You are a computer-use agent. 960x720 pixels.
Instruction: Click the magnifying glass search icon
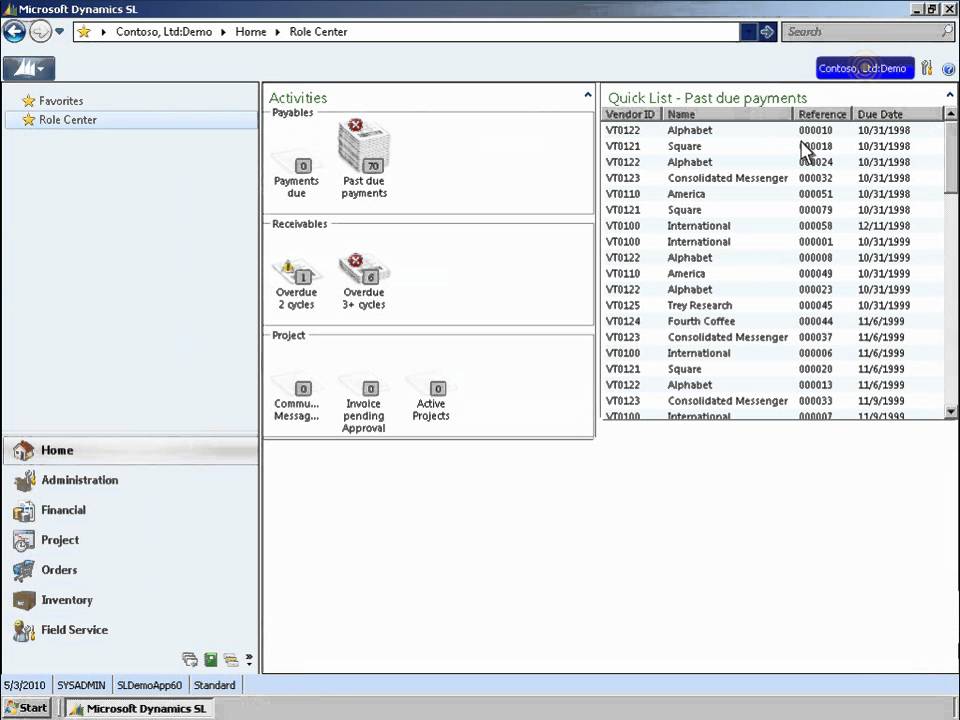click(947, 31)
